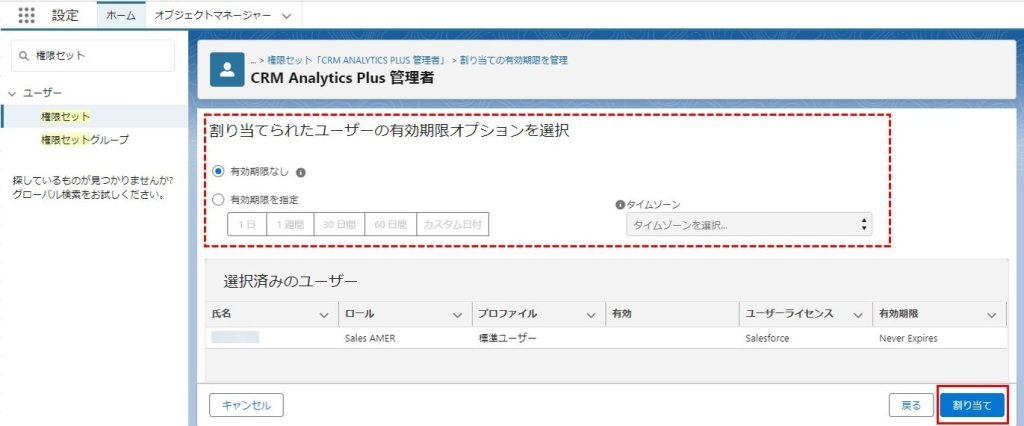Viewport: 1024px width, 426px height.
Task: Open the App Launcher grid icon
Action: (26, 16)
